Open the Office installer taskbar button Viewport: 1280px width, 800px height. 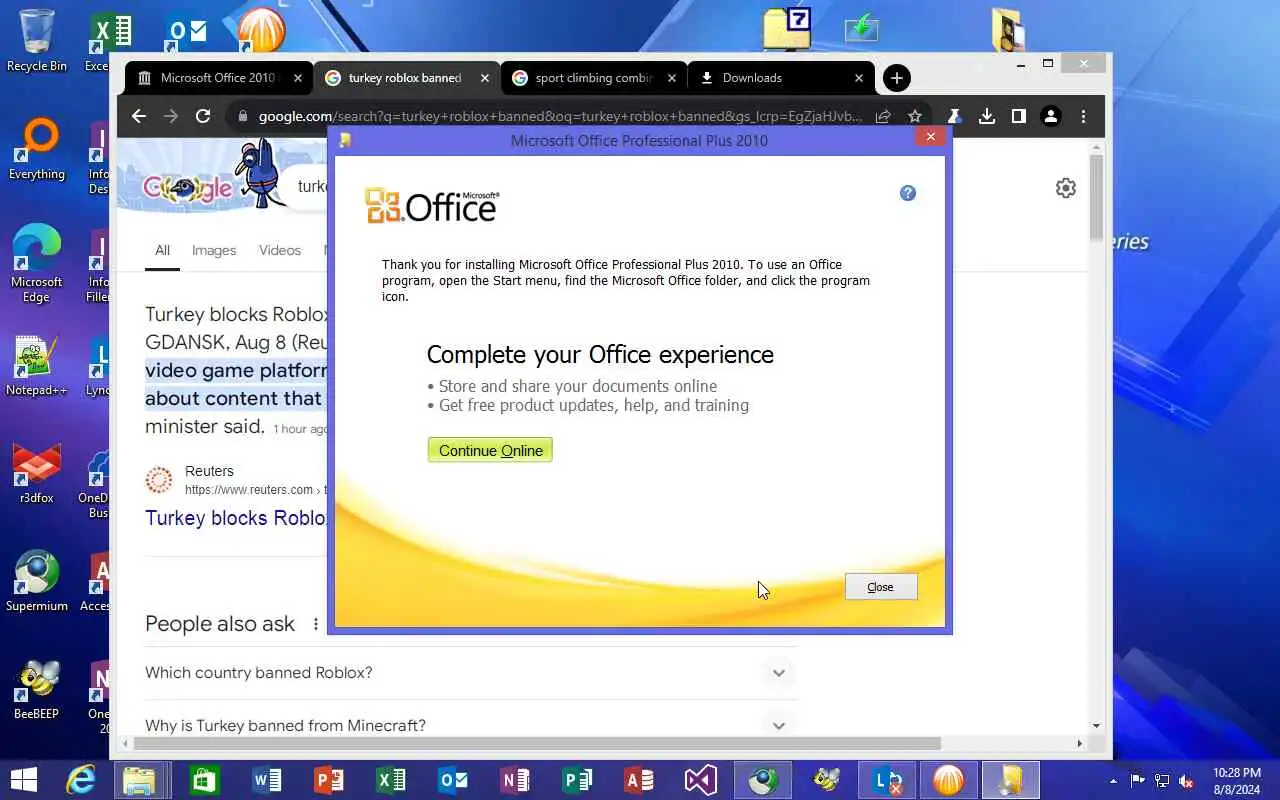1010,780
